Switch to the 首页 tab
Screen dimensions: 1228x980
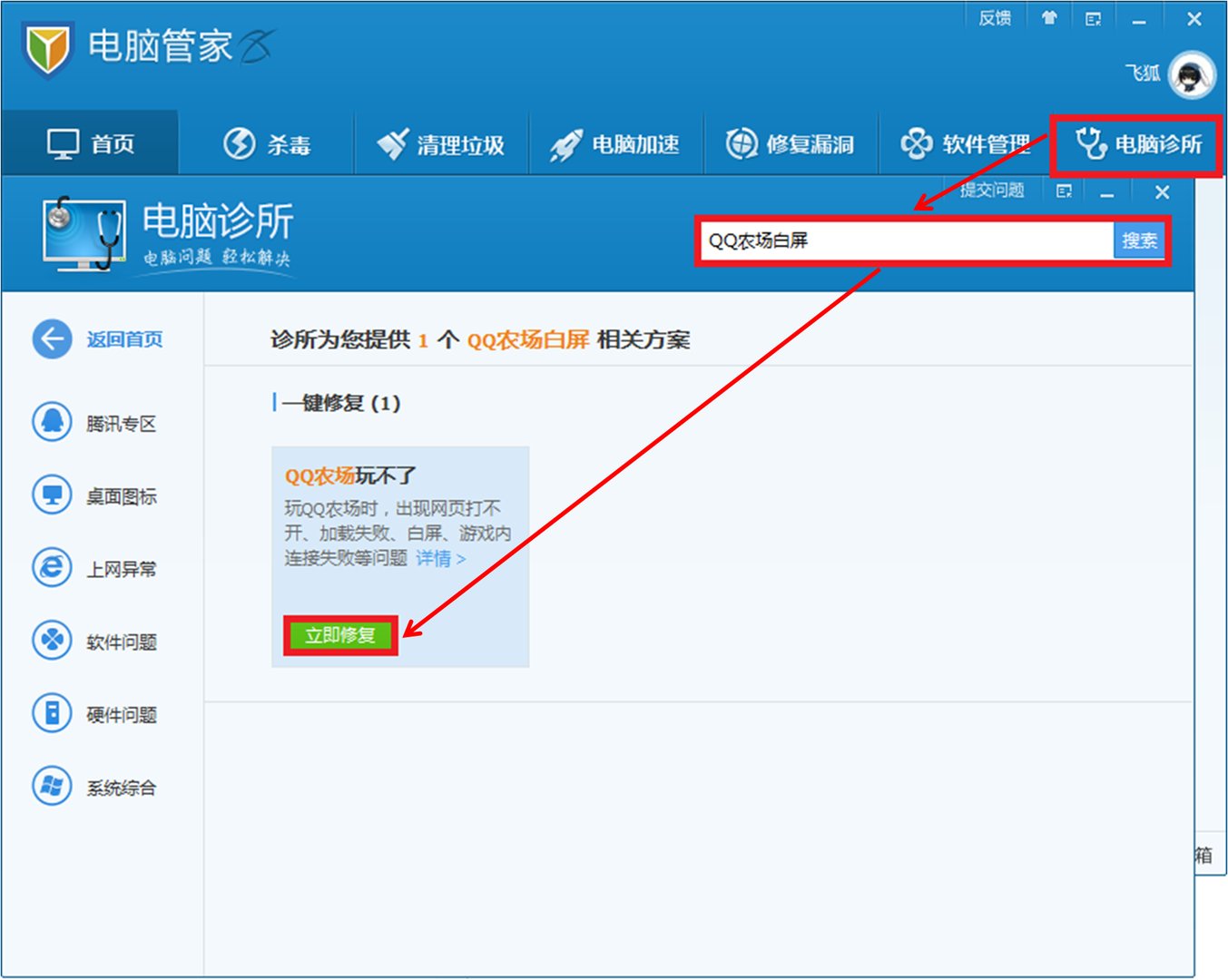tap(90, 143)
